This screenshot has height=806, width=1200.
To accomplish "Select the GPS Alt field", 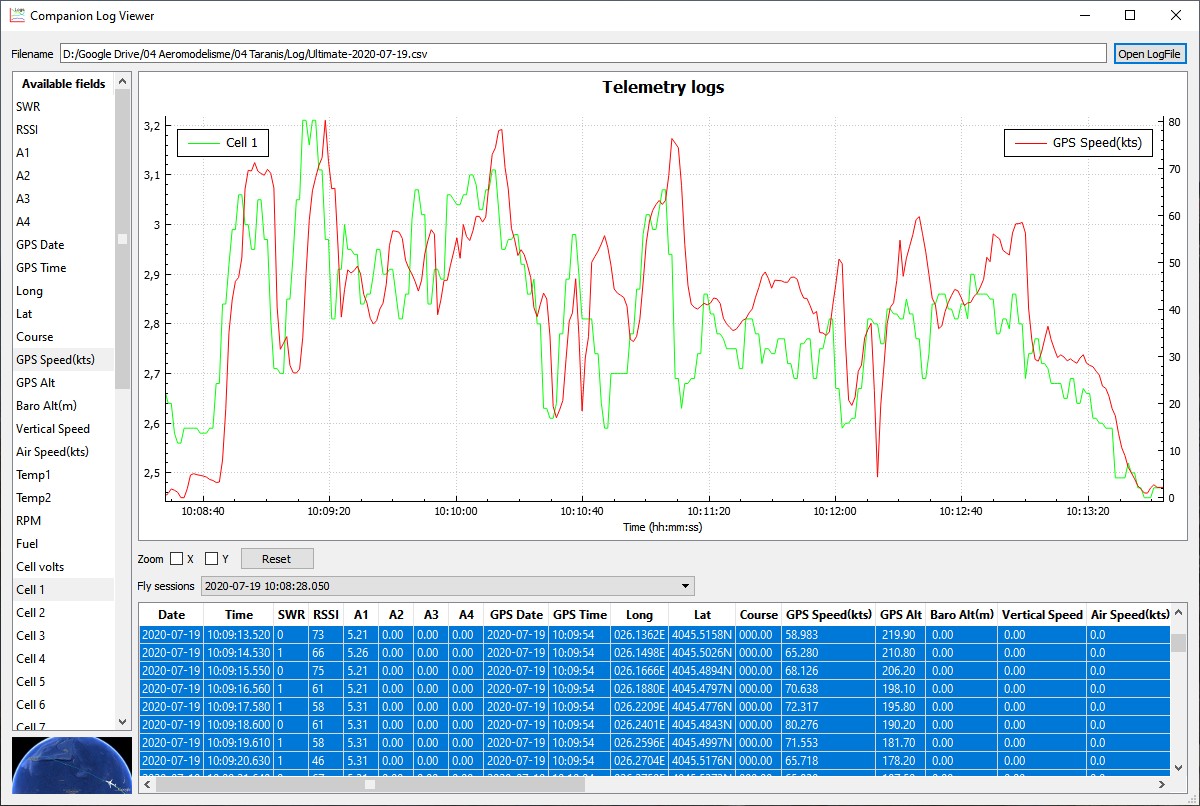I will point(35,383).
